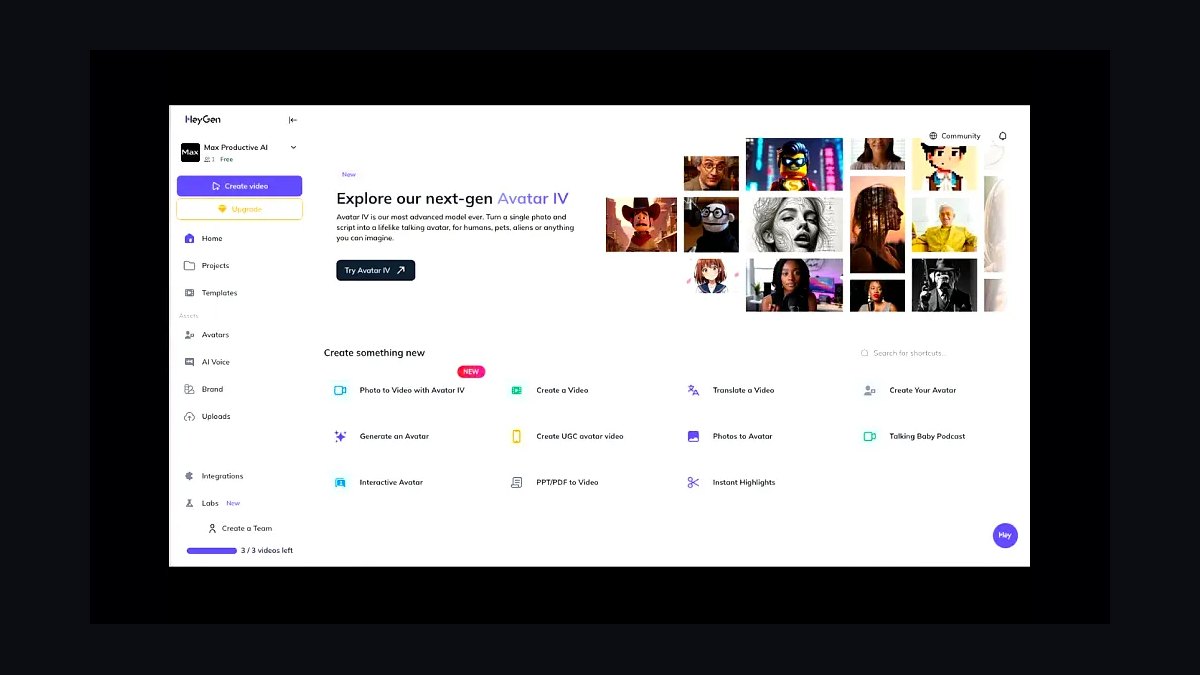Click the Integrations puzzle icon
Image resolution: width=1200 pixels, height=675 pixels.
click(190, 476)
